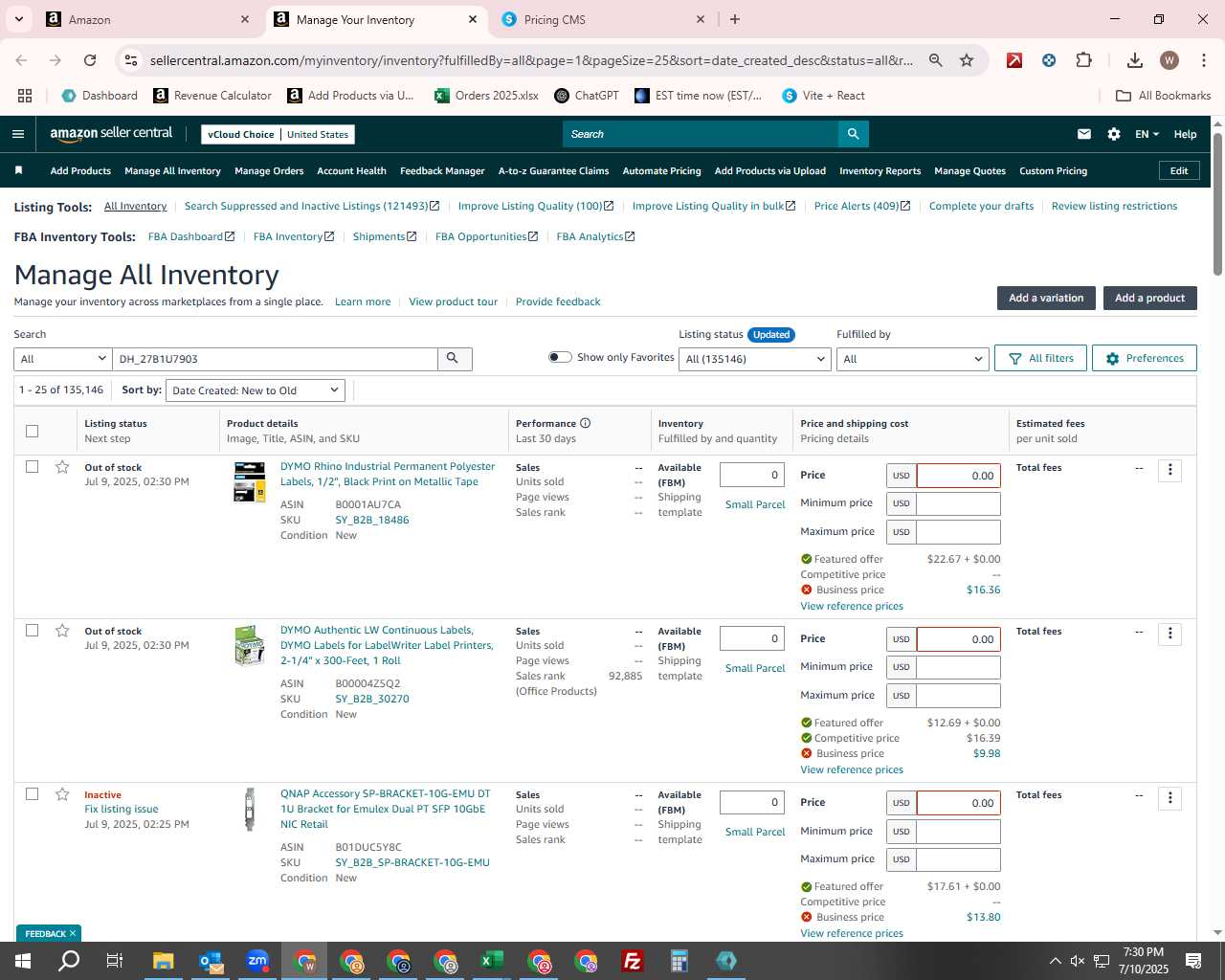Open FileZilla from the Windows taskbar
The width and height of the screenshot is (1225, 980).
click(633, 961)
